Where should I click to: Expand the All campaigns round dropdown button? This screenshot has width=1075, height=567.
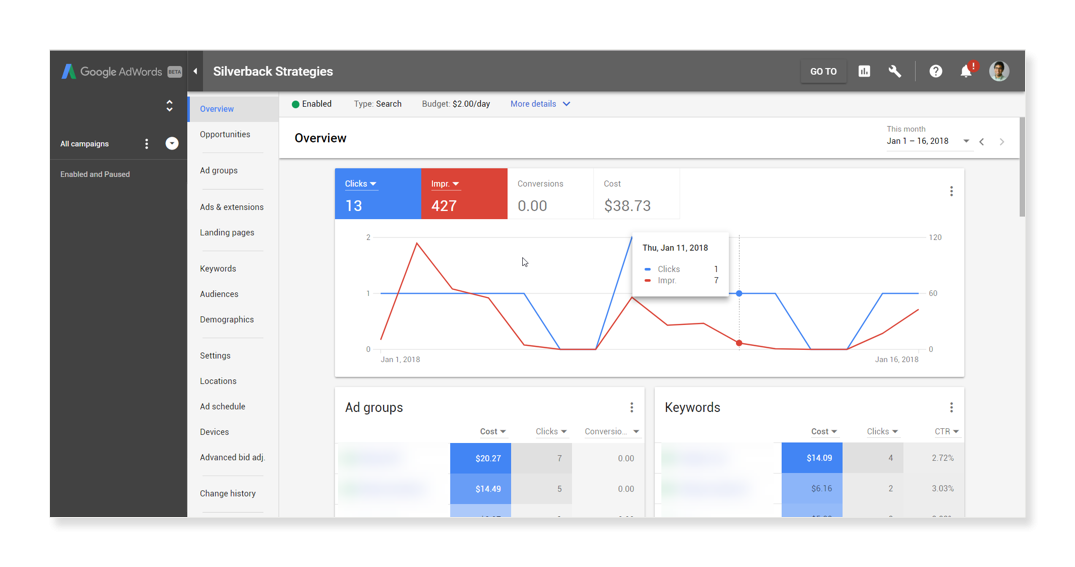coord(172,143)
